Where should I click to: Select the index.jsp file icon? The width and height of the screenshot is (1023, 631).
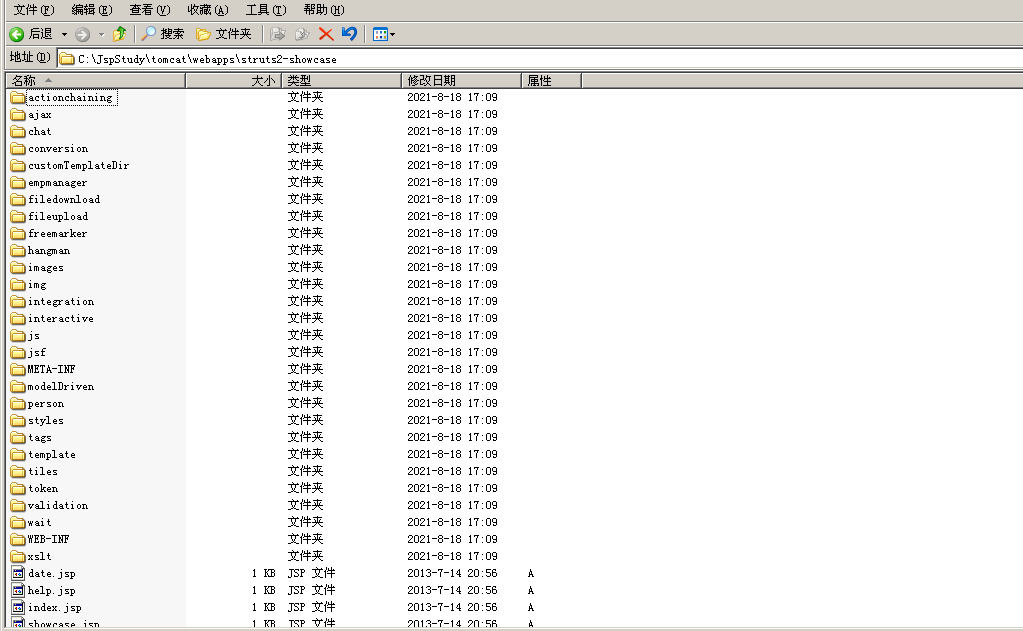(x=18, y=608)
